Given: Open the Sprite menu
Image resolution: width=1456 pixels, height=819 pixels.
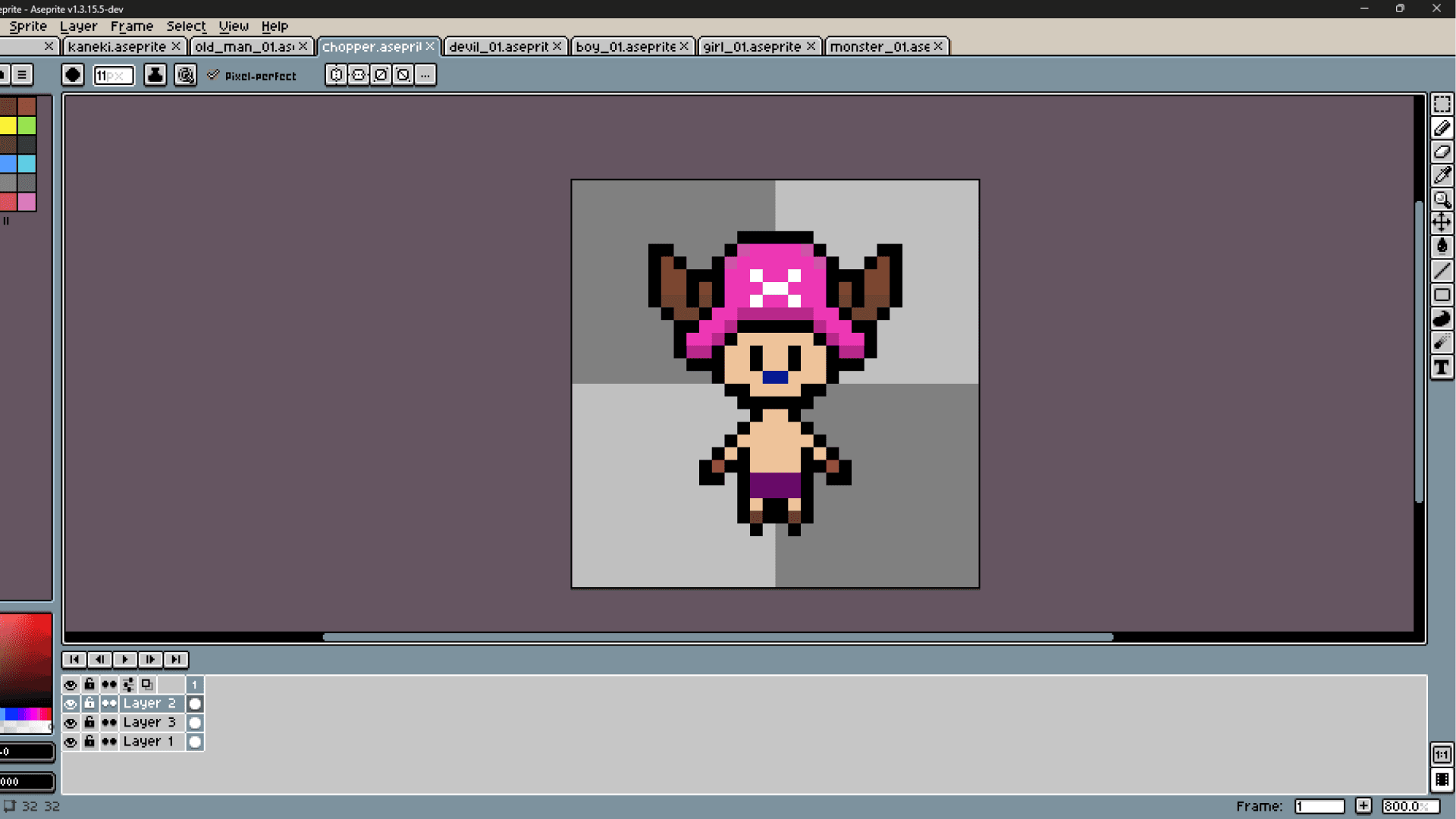Looking at the screenshot, I should [28, 26].
